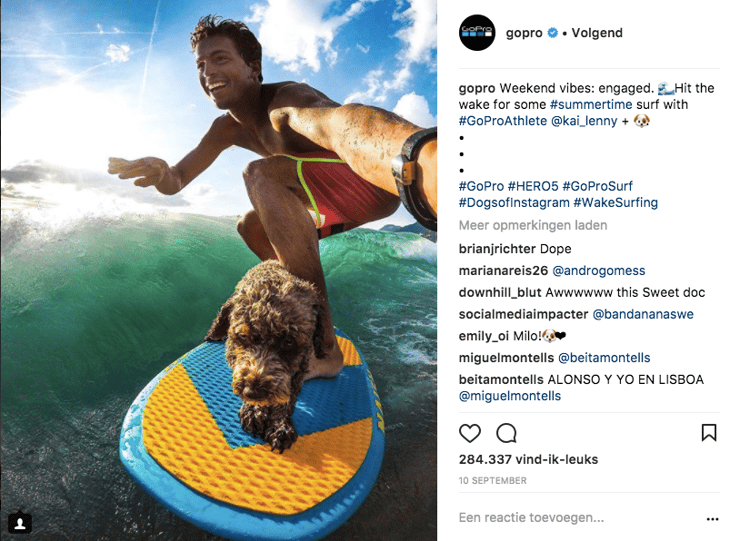Visit the @kai_lenny profile

point(584,121)
